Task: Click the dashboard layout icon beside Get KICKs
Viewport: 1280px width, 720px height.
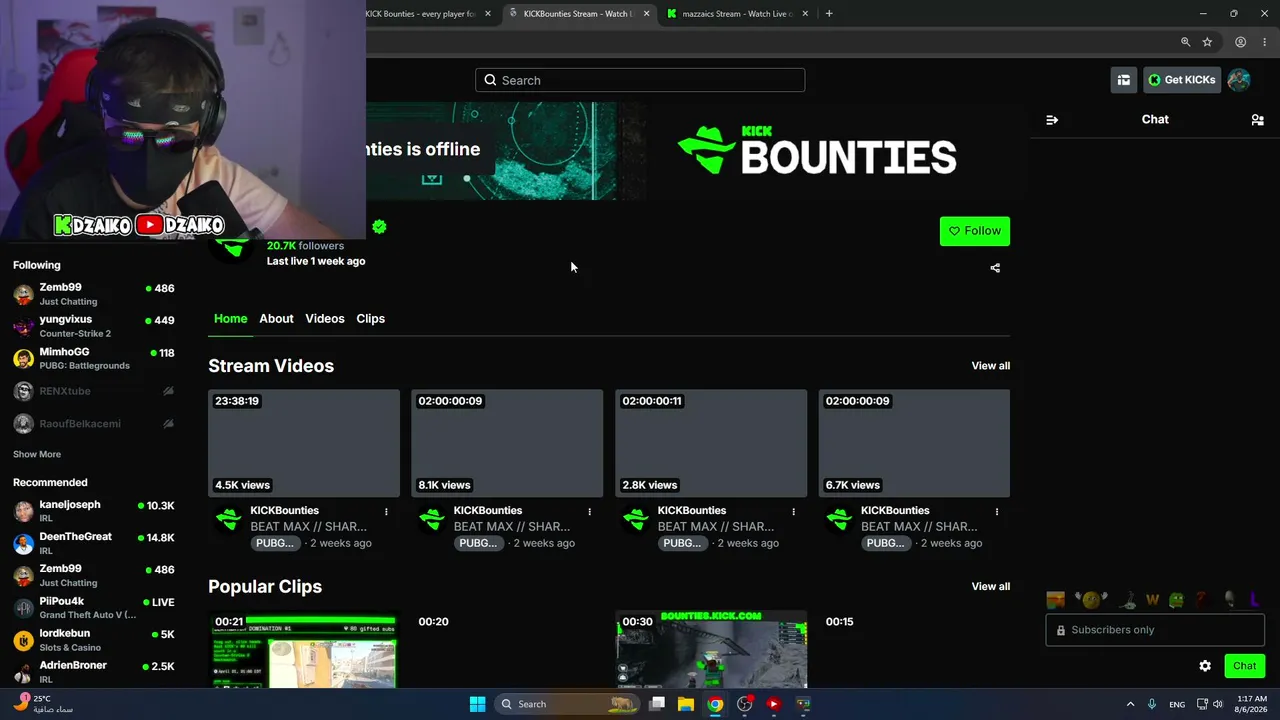Action: [x=1124, y=80]
